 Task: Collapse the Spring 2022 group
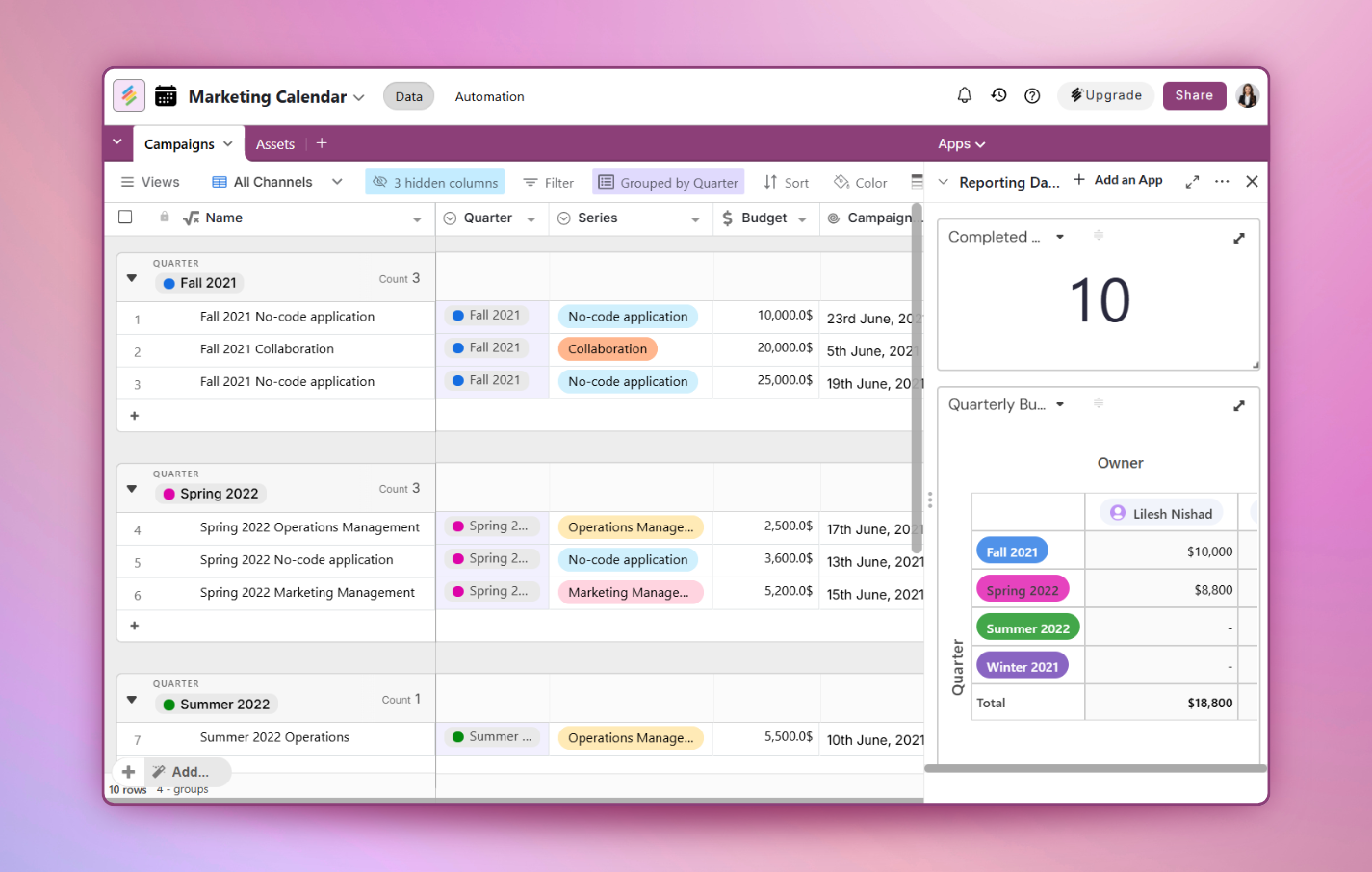click(132, 490)
